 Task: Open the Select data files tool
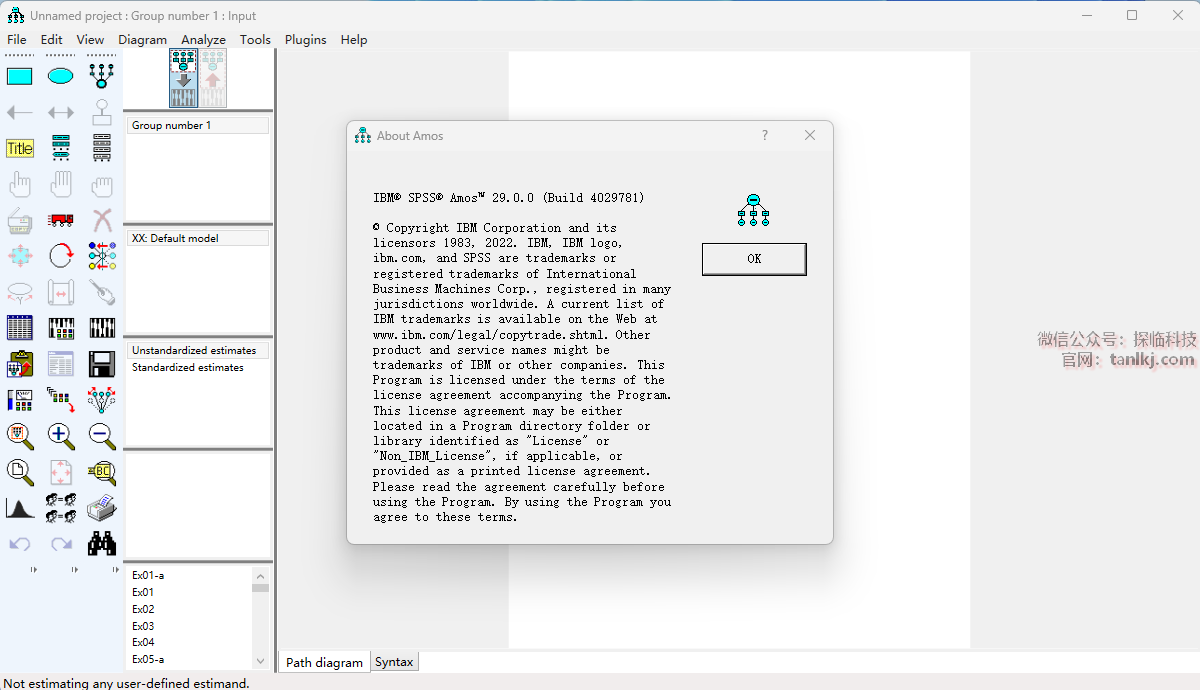tap(20, 328)
